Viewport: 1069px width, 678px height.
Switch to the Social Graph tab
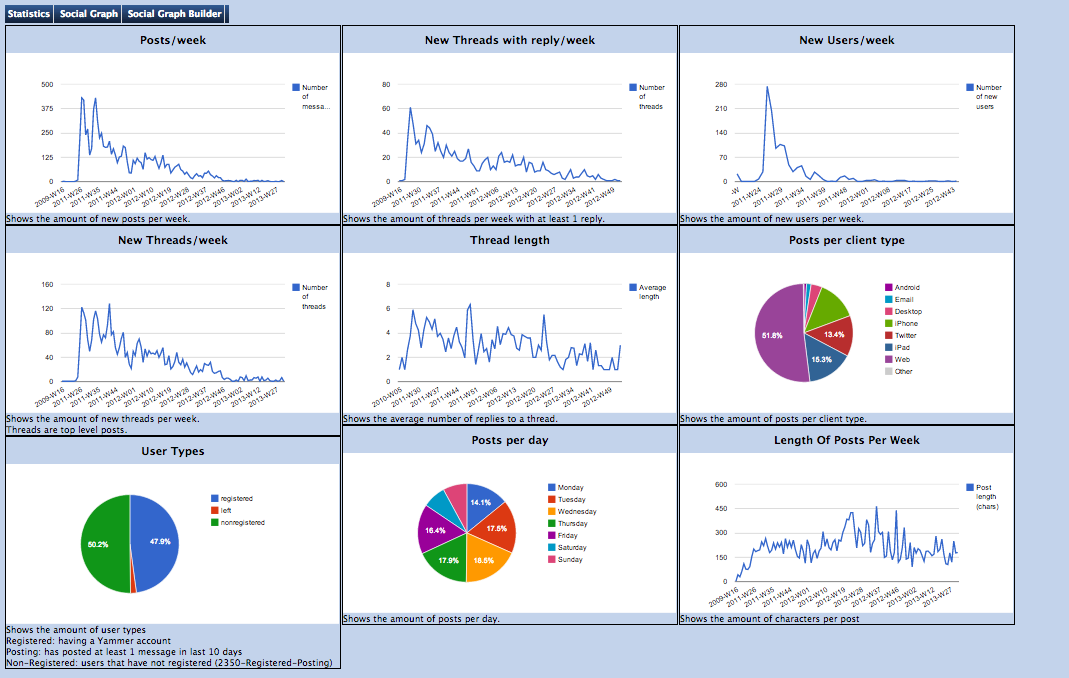(x=88, y=14)
